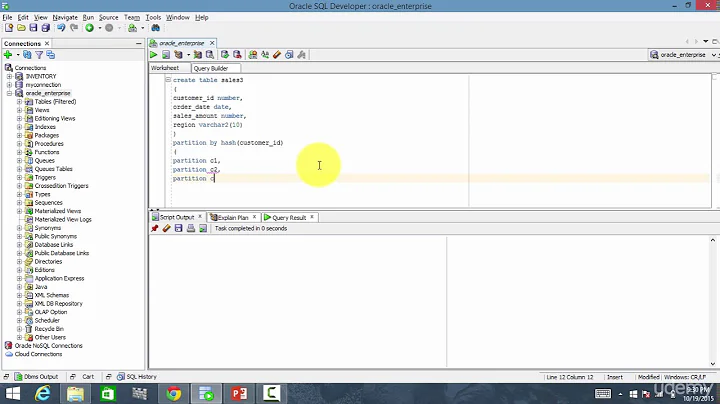Save the current worksheet with the disk icon
Image resolution: width=720 pixels, height=404 pixels.
pyautogui.click(x=33, y=28)
